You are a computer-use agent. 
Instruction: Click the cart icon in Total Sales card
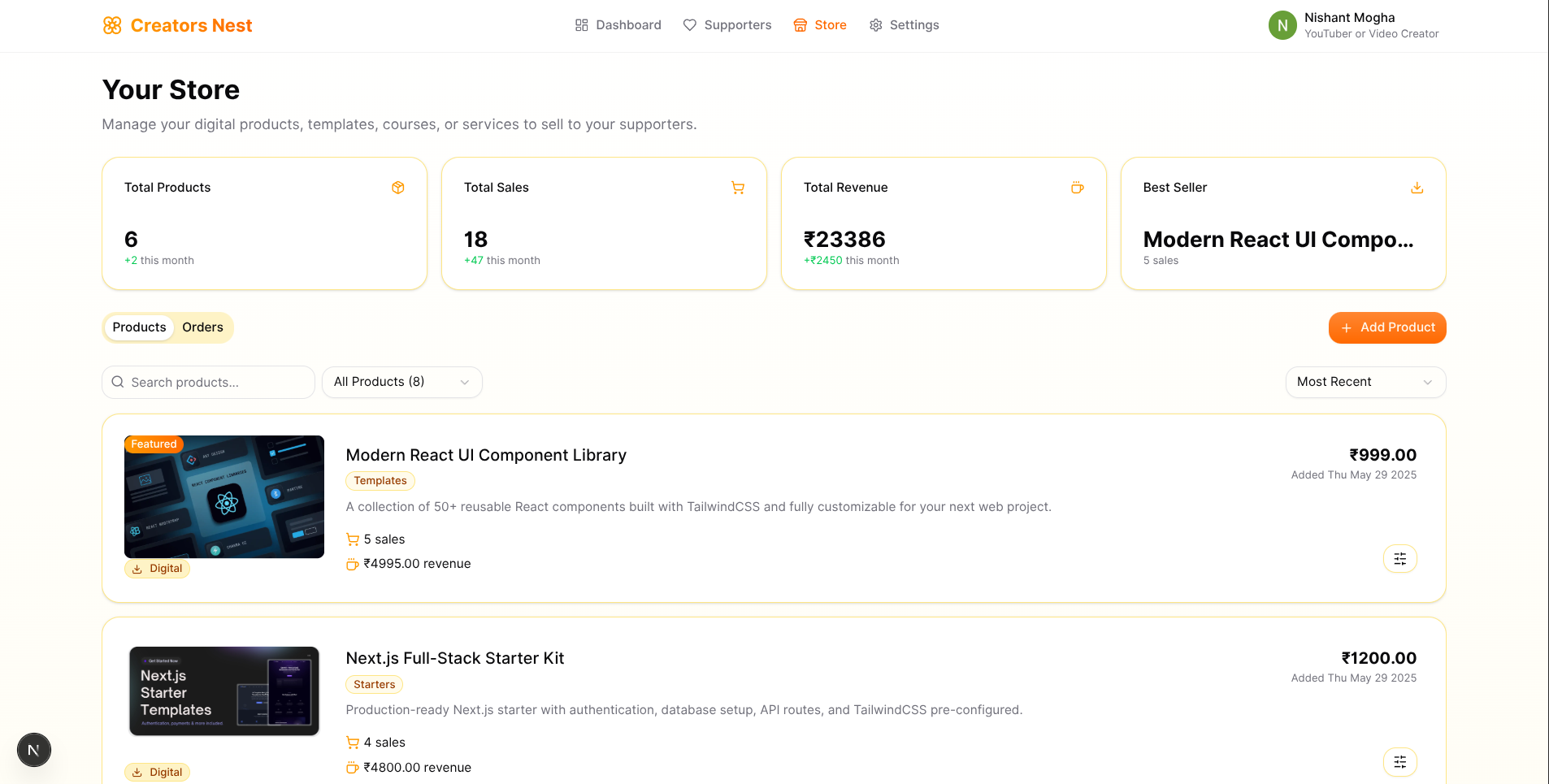tap(738, 188)
